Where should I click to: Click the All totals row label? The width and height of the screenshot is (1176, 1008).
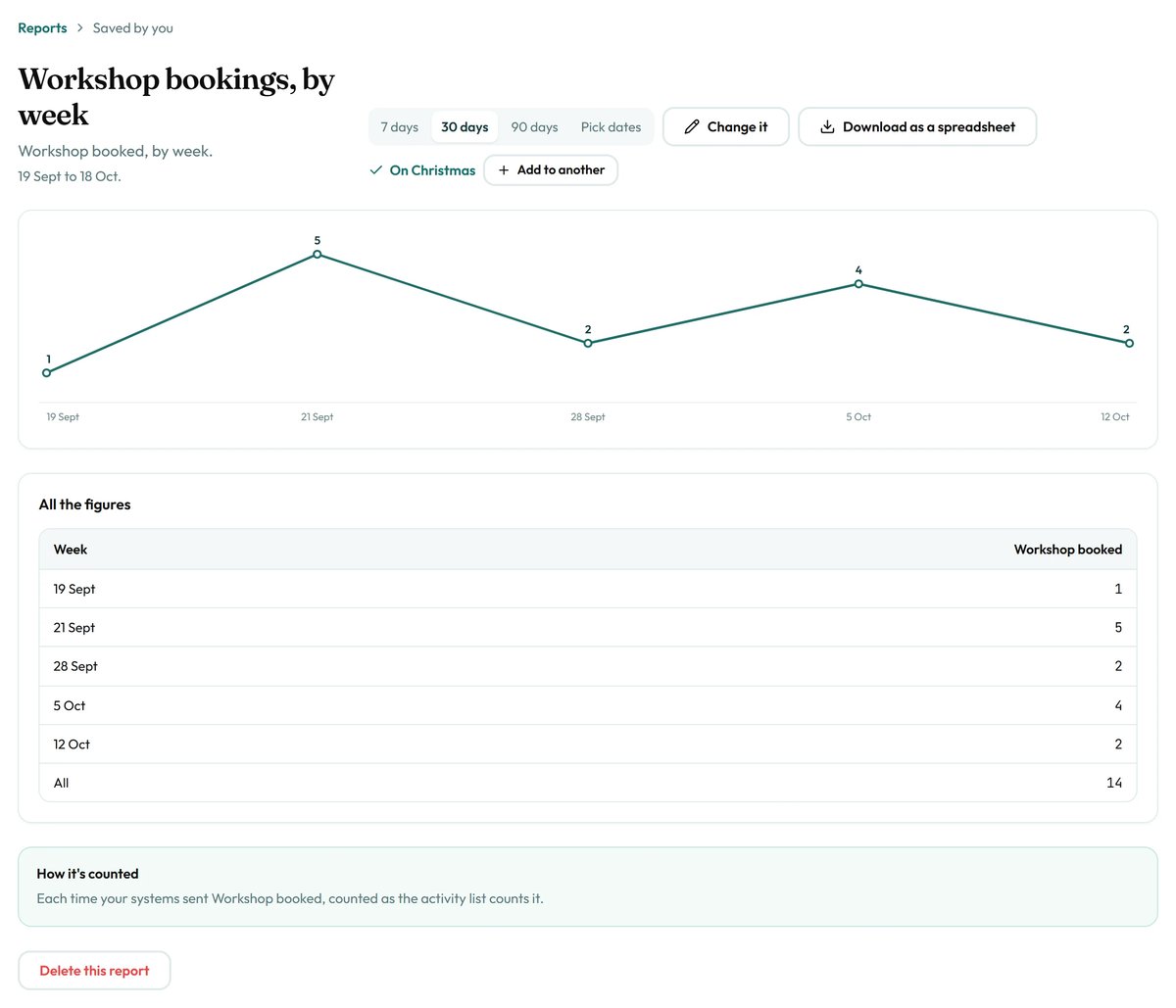[x=61, y=783]
